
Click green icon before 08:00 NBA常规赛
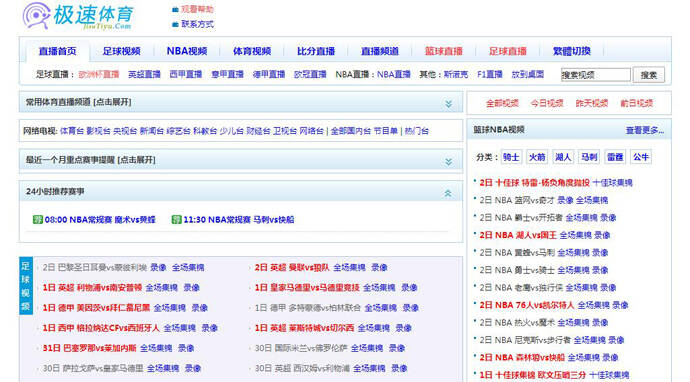[x=38, y=219]
